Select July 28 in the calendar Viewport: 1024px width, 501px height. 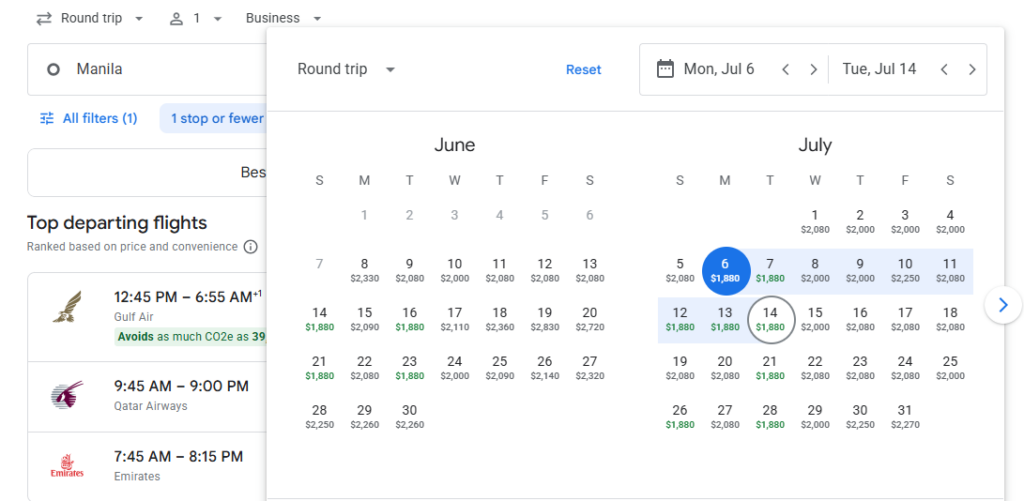pos(770,417)
